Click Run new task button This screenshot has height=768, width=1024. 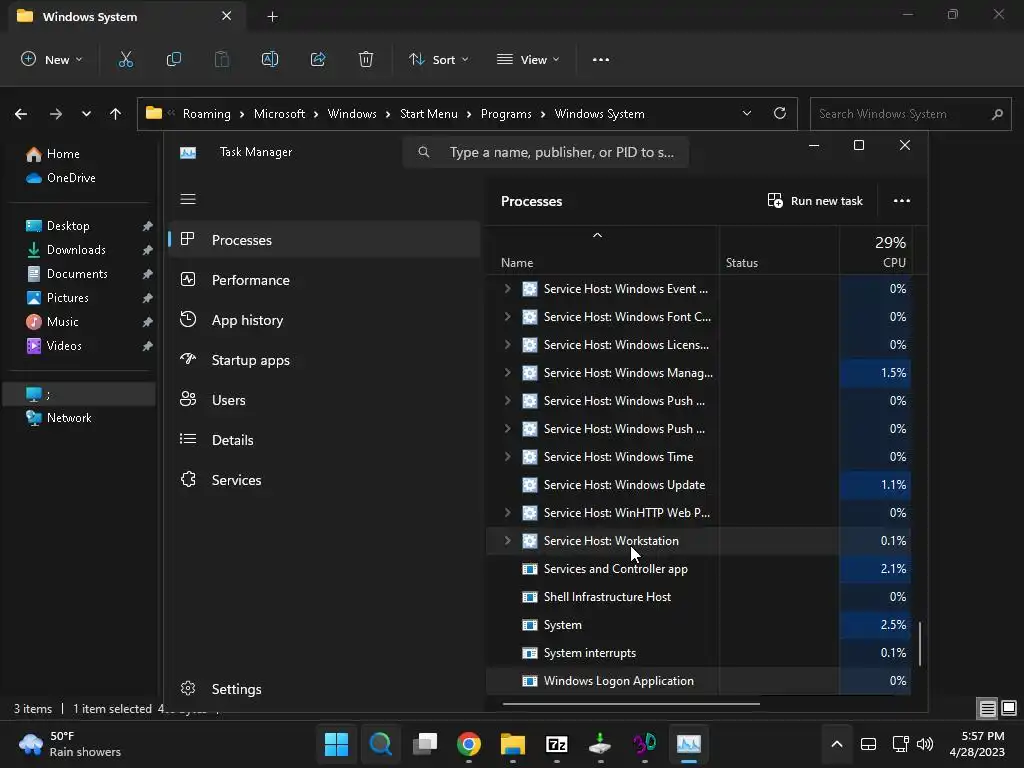pos(815,200)
